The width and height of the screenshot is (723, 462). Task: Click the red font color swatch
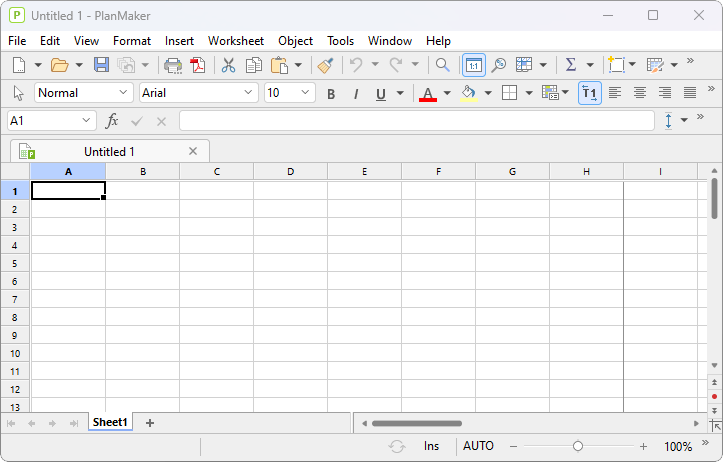(x=428, y=94)
